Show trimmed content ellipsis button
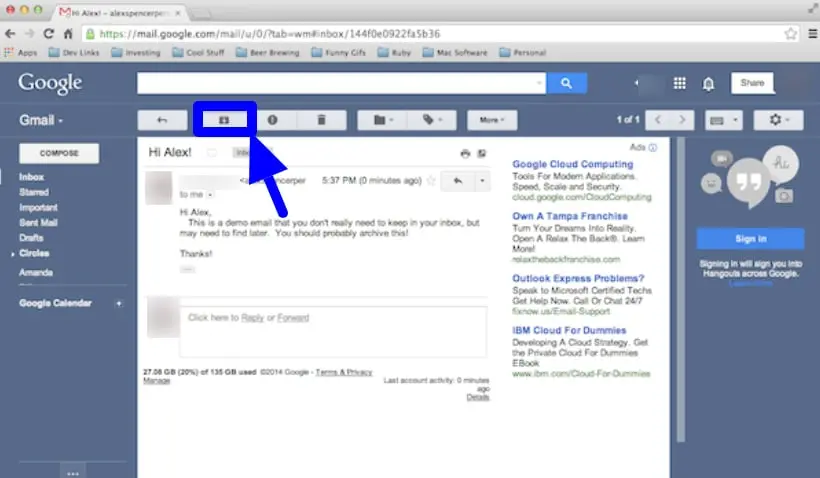Viewport: 820px width, 478px height. coord(188,269)
